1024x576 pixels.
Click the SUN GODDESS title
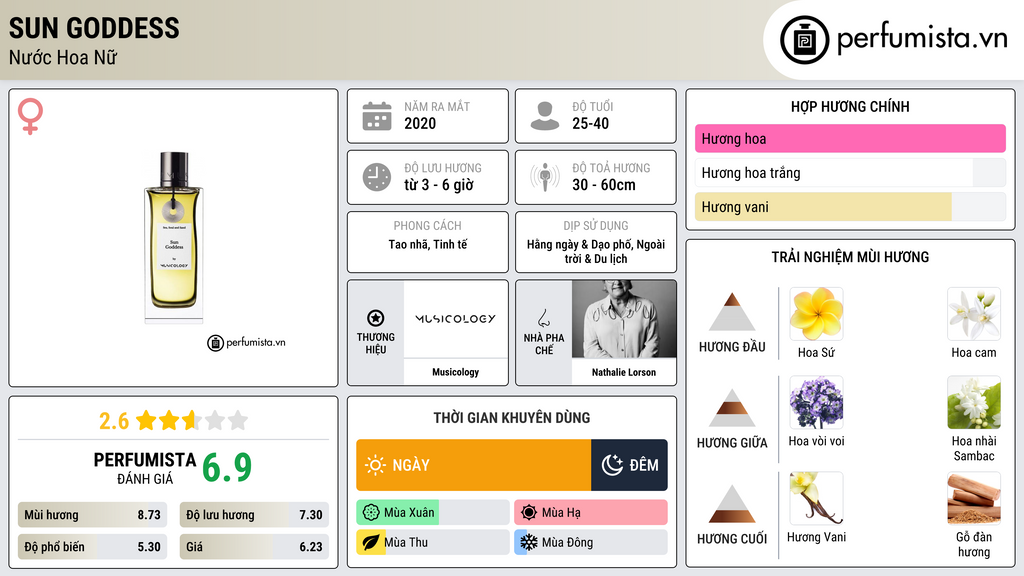pyautogui.click(x=94, y=28)
